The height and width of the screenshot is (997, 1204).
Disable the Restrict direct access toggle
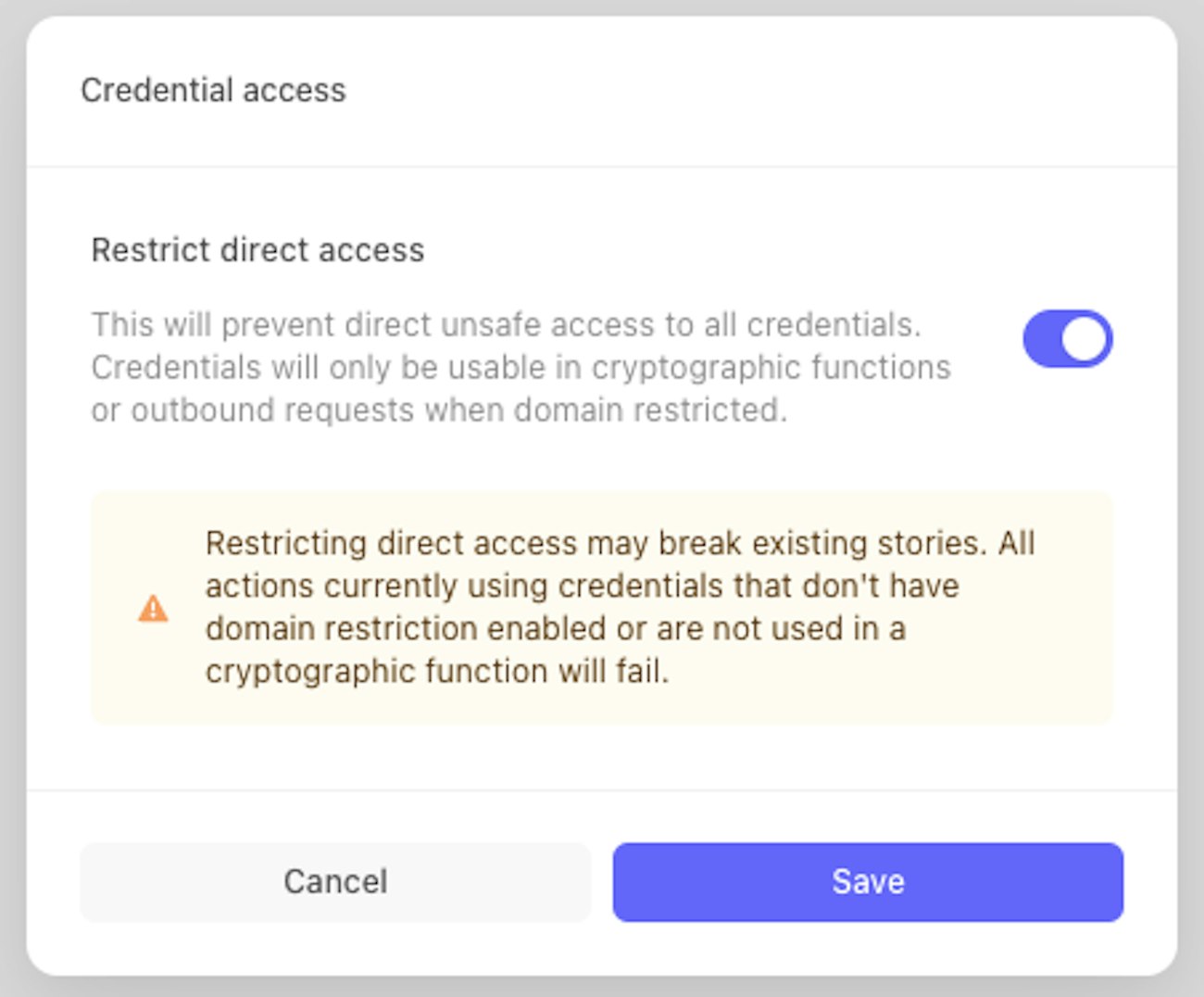point(1067,339)
